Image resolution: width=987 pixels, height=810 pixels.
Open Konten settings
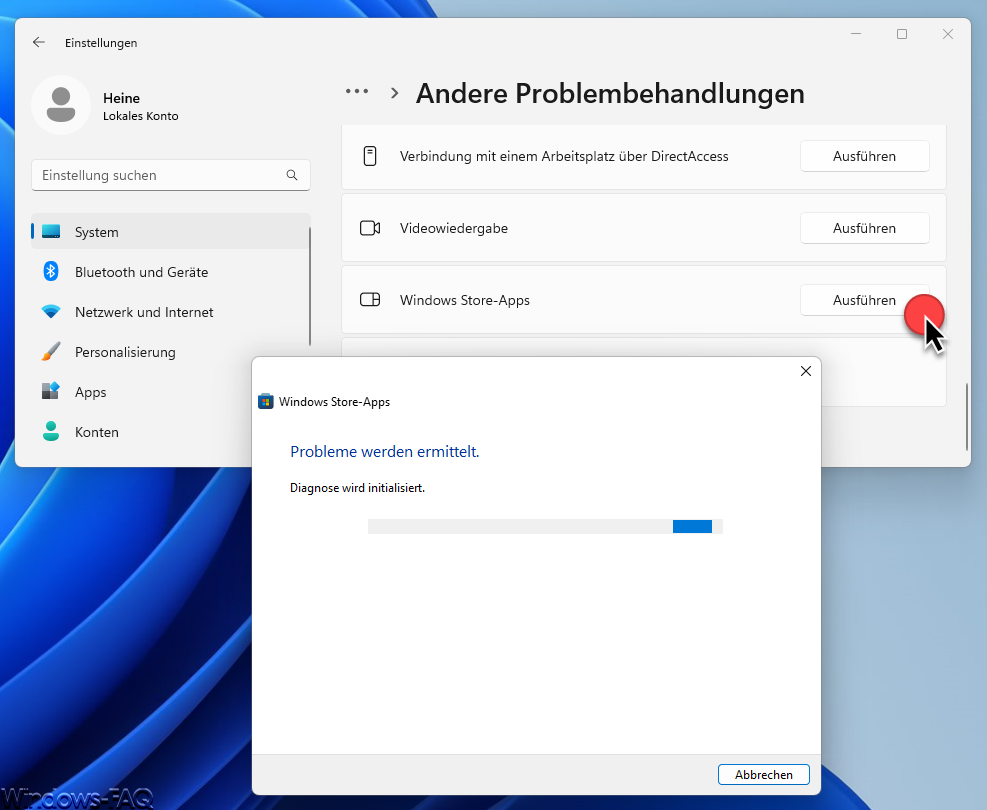pyautogui.click(x=142, y=432)
